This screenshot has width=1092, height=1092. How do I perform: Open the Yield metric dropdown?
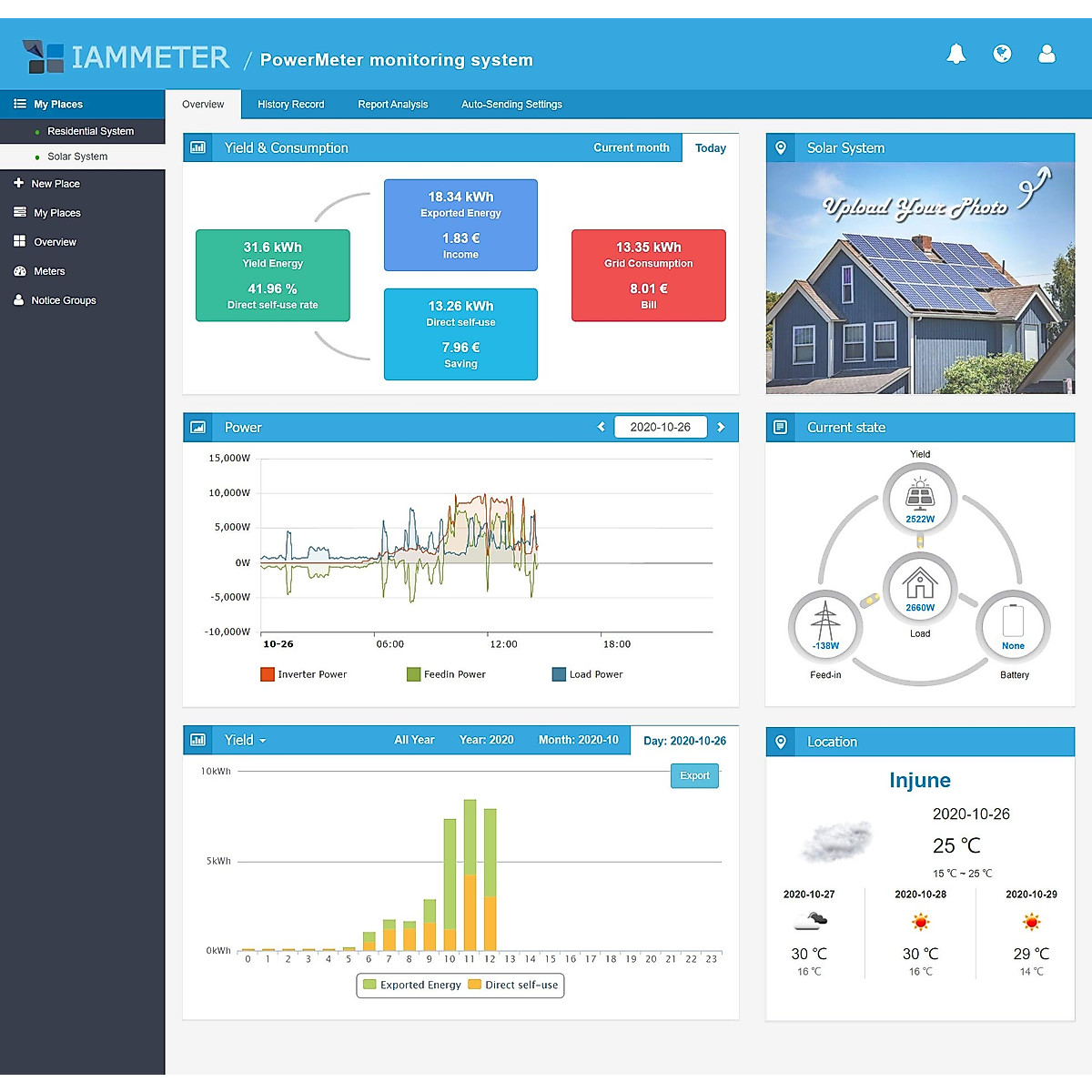(x=243, y=740)
